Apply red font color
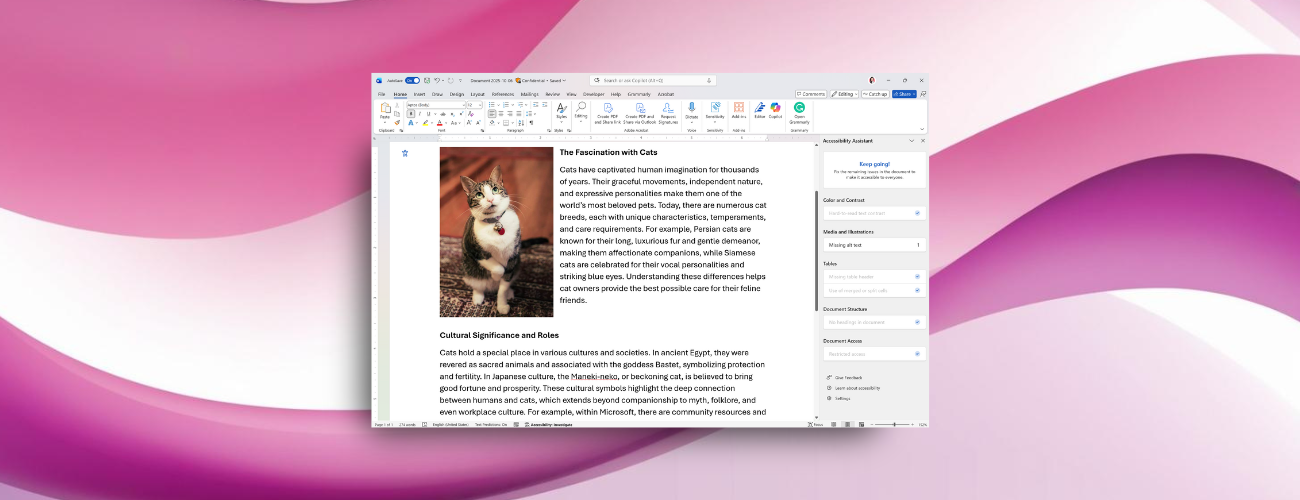 (x=440, y=123)
